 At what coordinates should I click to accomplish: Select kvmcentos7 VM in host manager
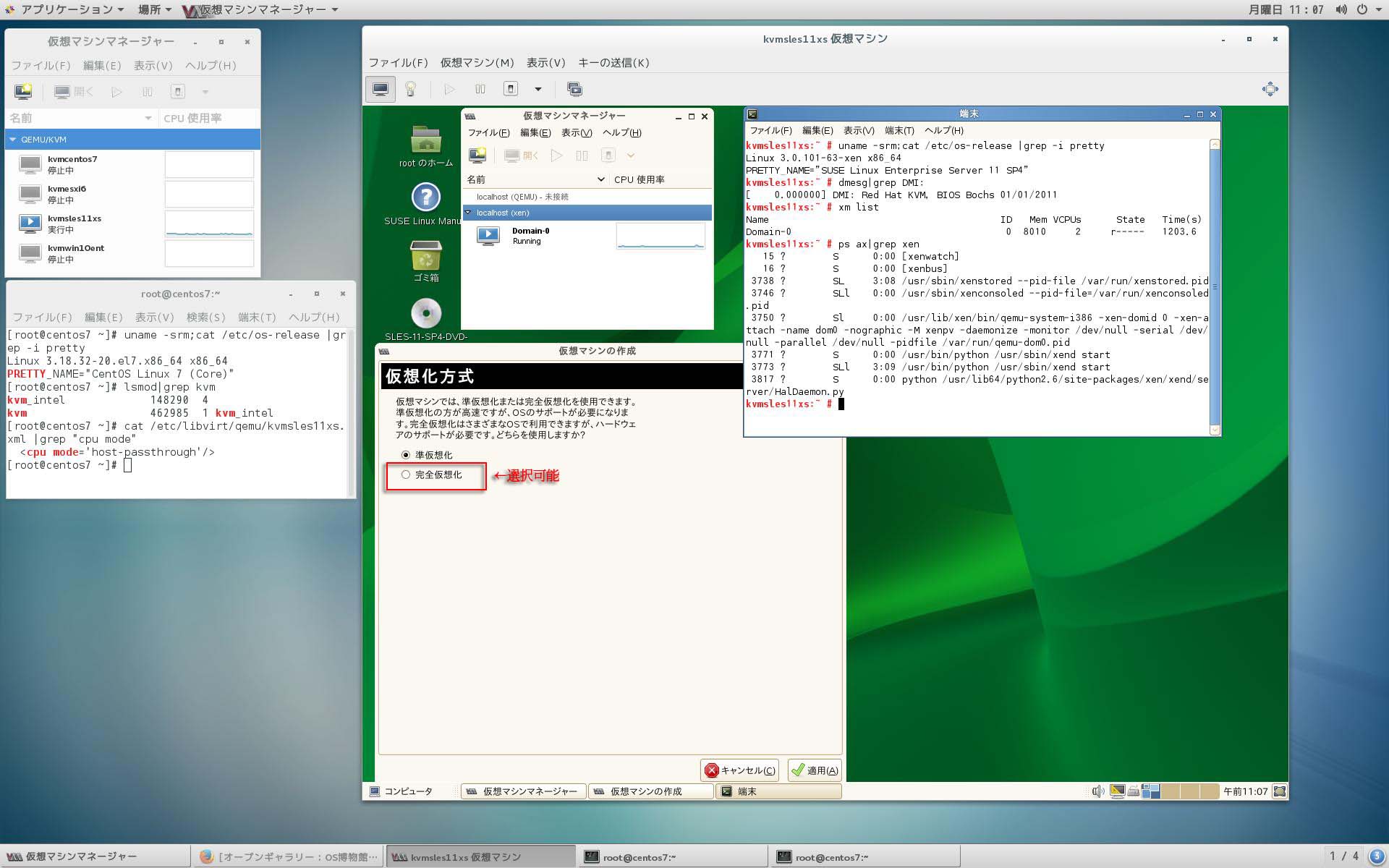[132, 164]
